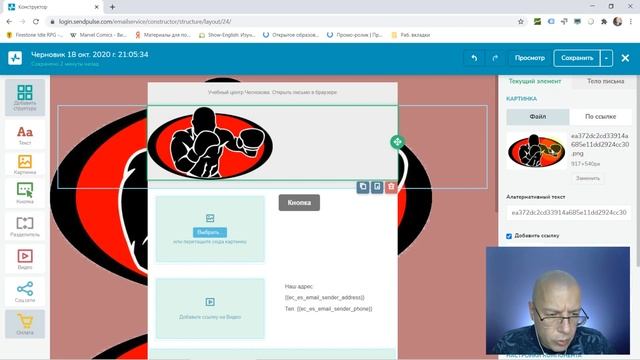This screenshot has width=640, height=360.
Task: Click the right panel vertical scrollbar
Action: 638,171
